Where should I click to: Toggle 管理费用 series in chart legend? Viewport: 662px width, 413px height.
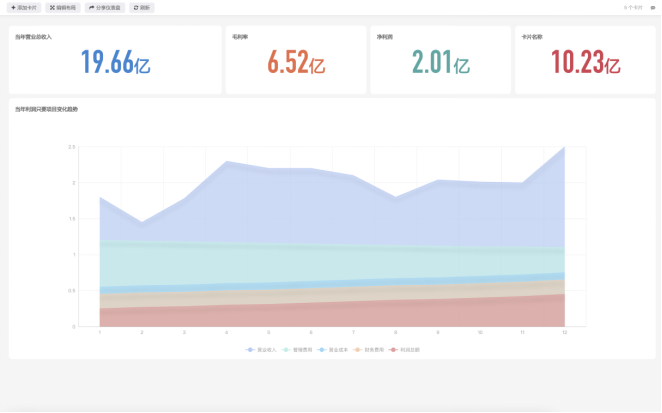click(297, 350)
